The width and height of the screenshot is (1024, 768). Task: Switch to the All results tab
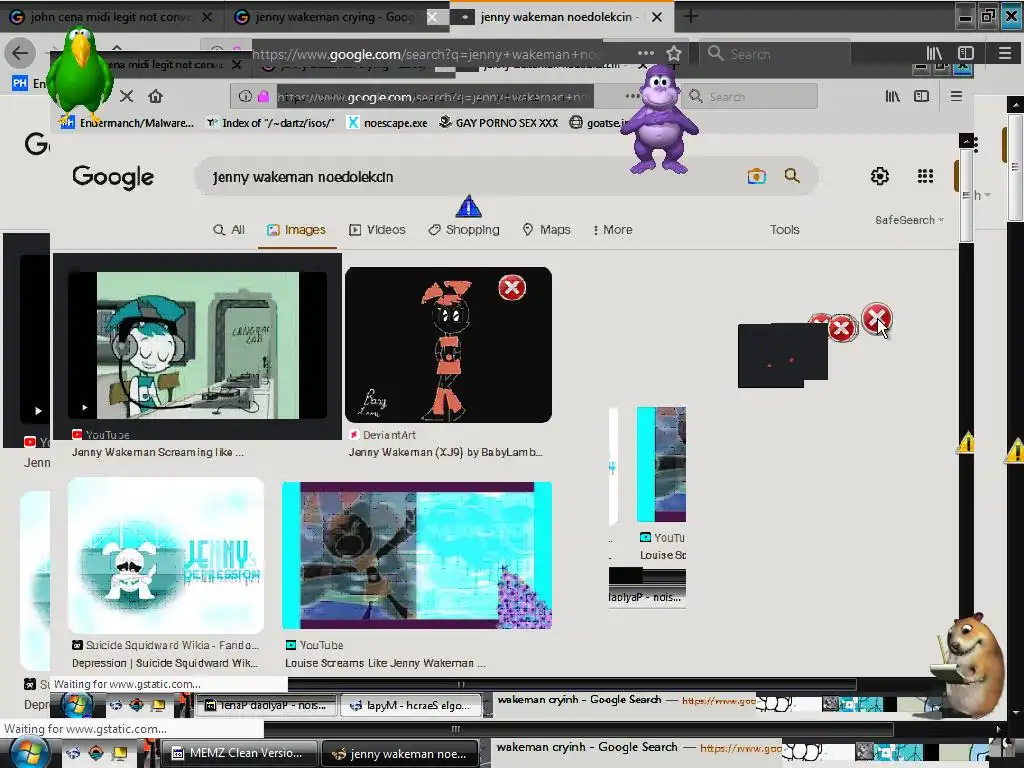tap(229, 230)
